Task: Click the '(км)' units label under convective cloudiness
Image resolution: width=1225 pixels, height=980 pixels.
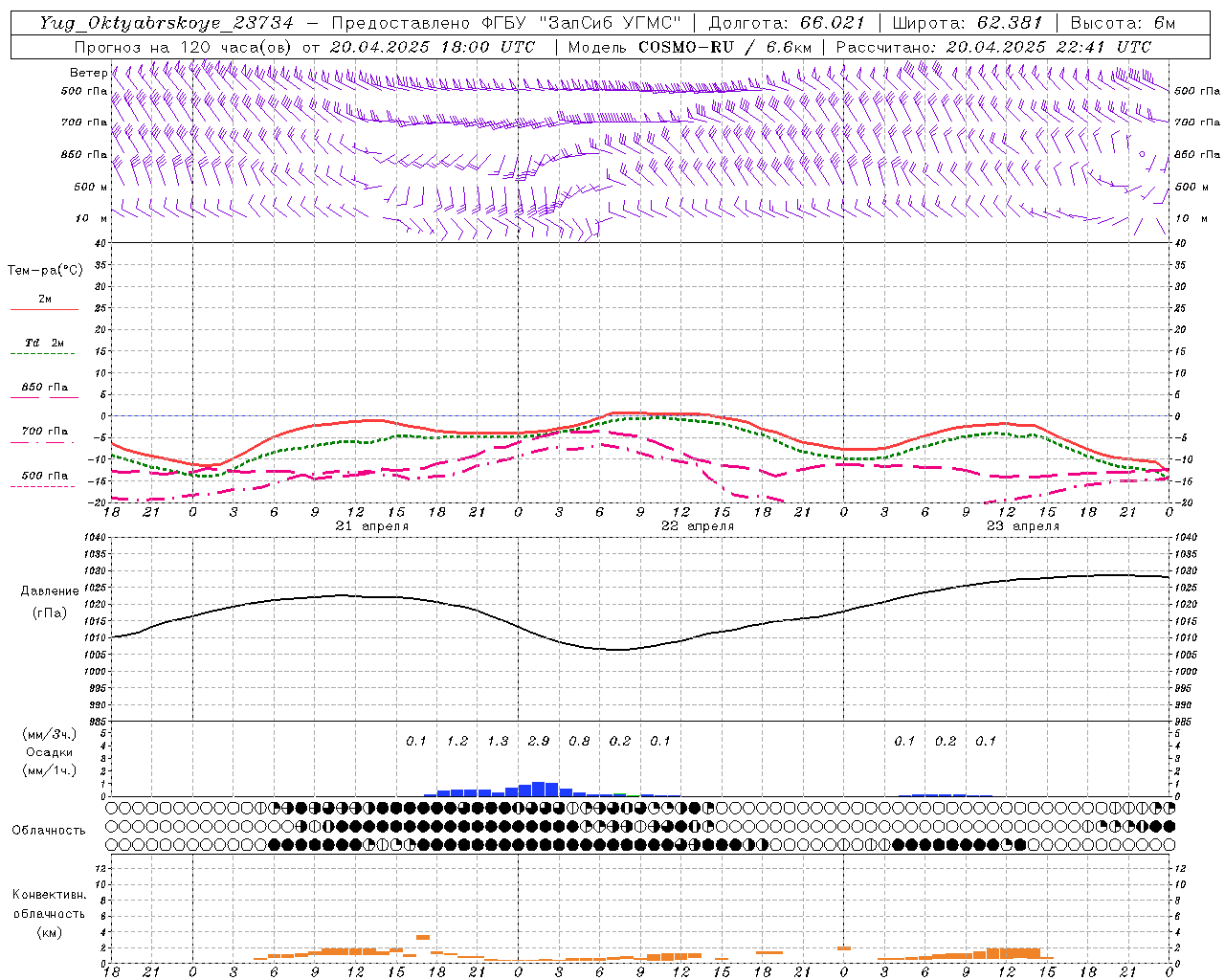Action: (50, 932)
